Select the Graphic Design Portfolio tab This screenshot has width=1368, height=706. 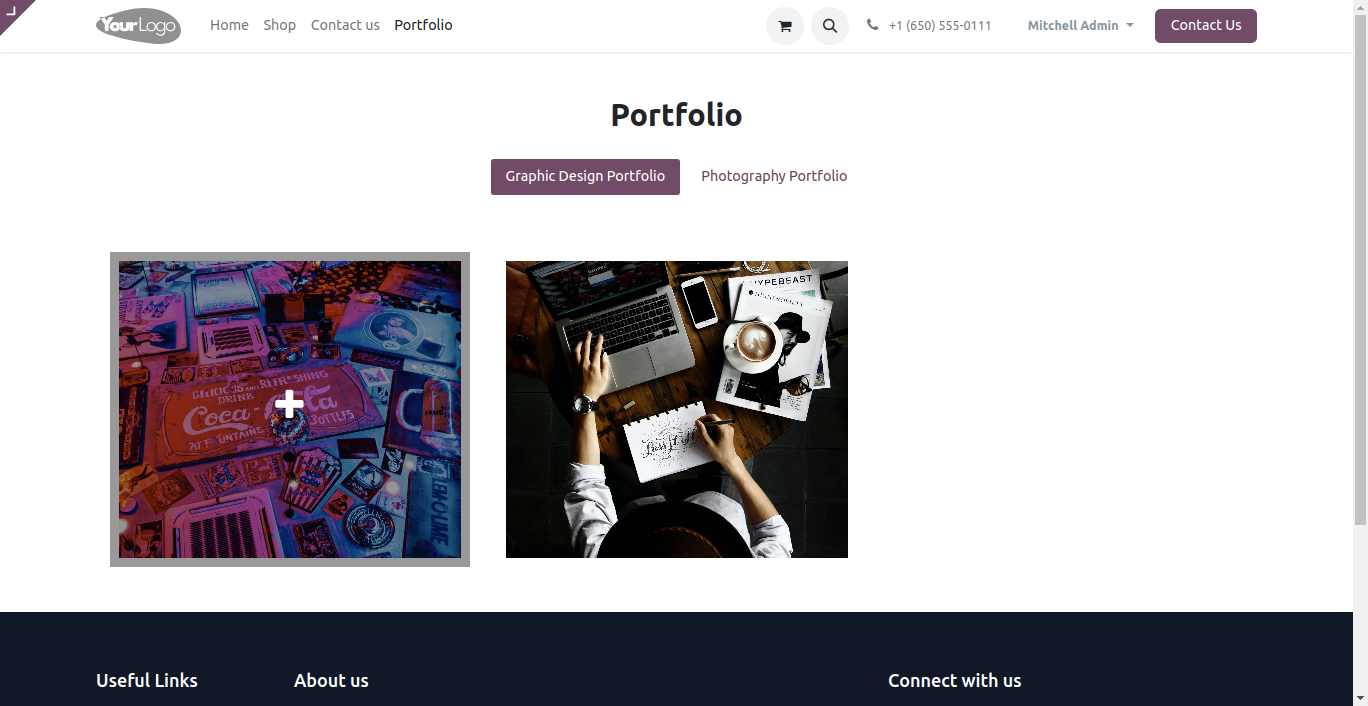click(x=585, y=176)
